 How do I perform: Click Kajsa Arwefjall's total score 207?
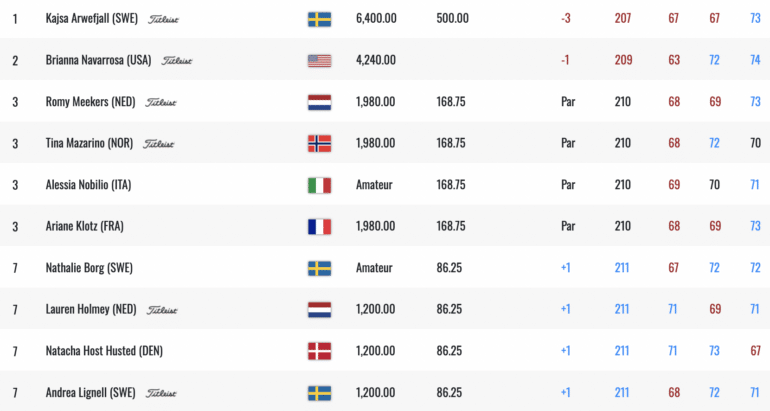[622, 19]
